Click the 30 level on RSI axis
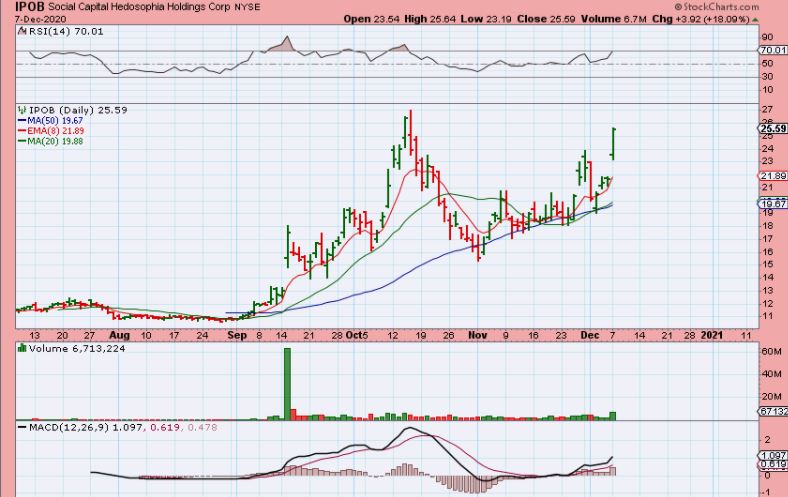 (767, 76)
